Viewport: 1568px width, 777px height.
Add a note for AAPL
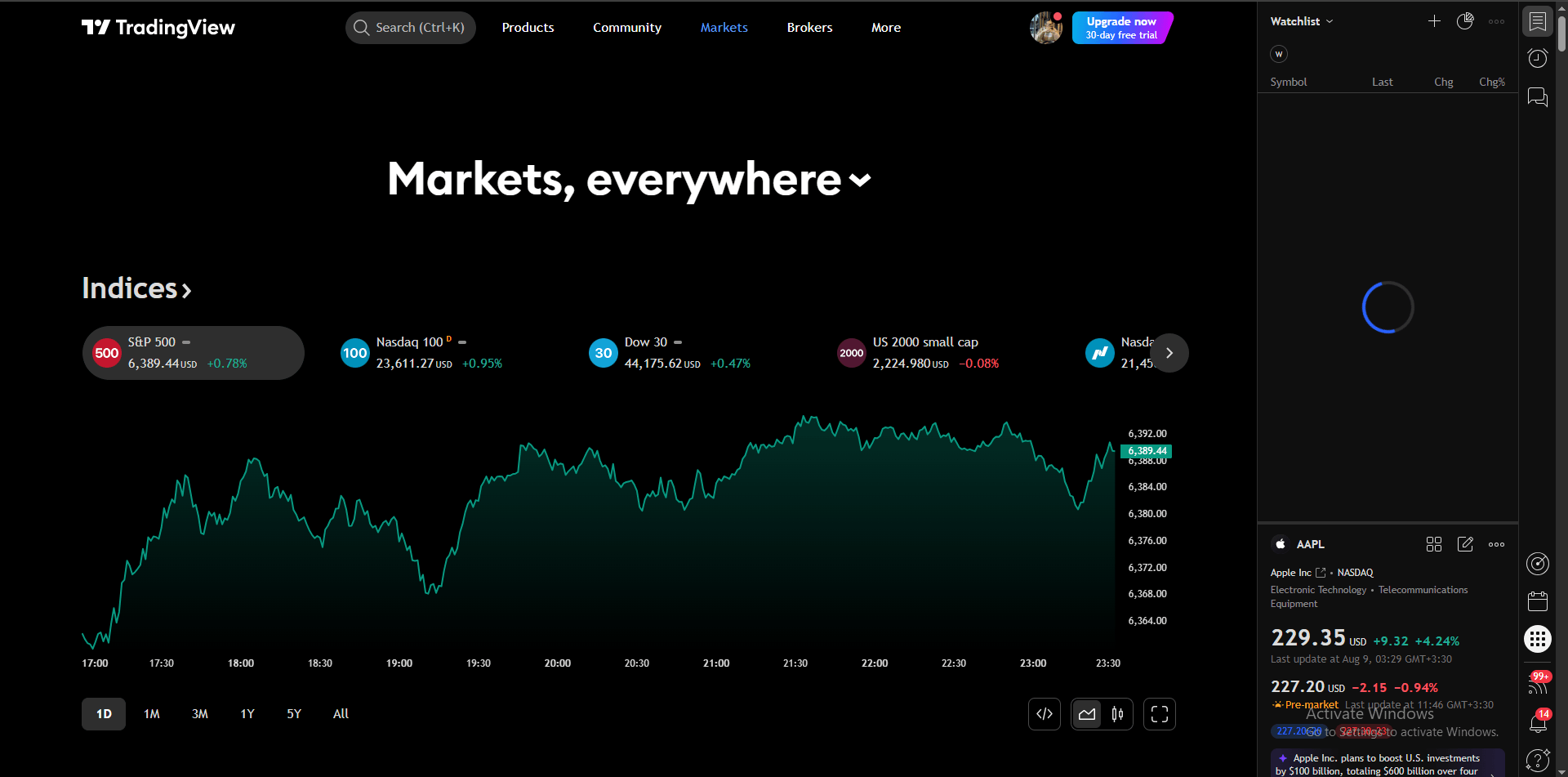click(x=1465, y=544)
